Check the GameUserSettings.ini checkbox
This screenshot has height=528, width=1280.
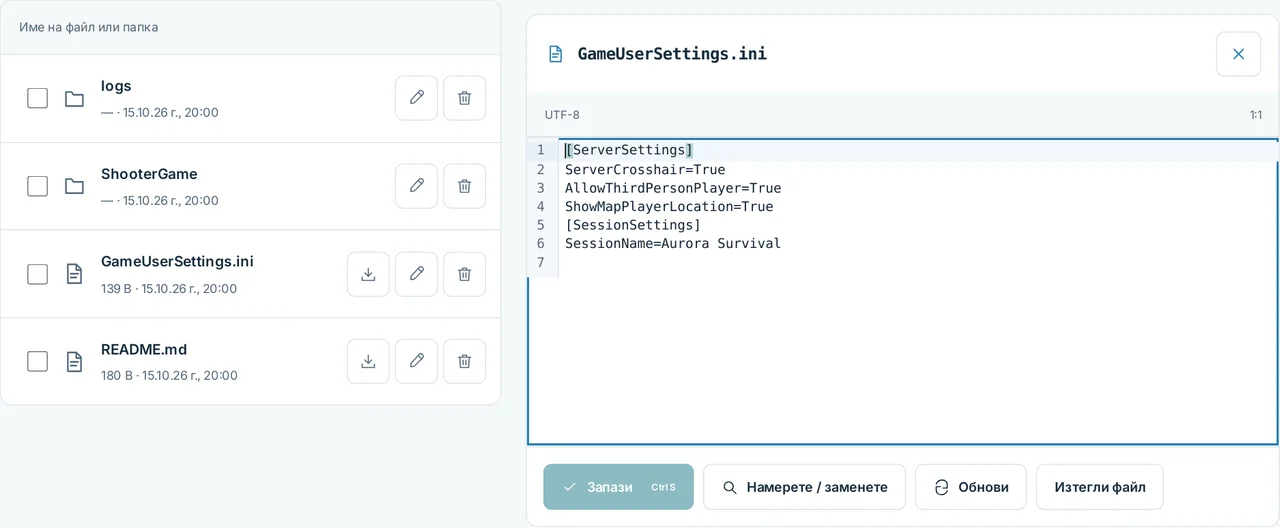[x=37, y=274]
